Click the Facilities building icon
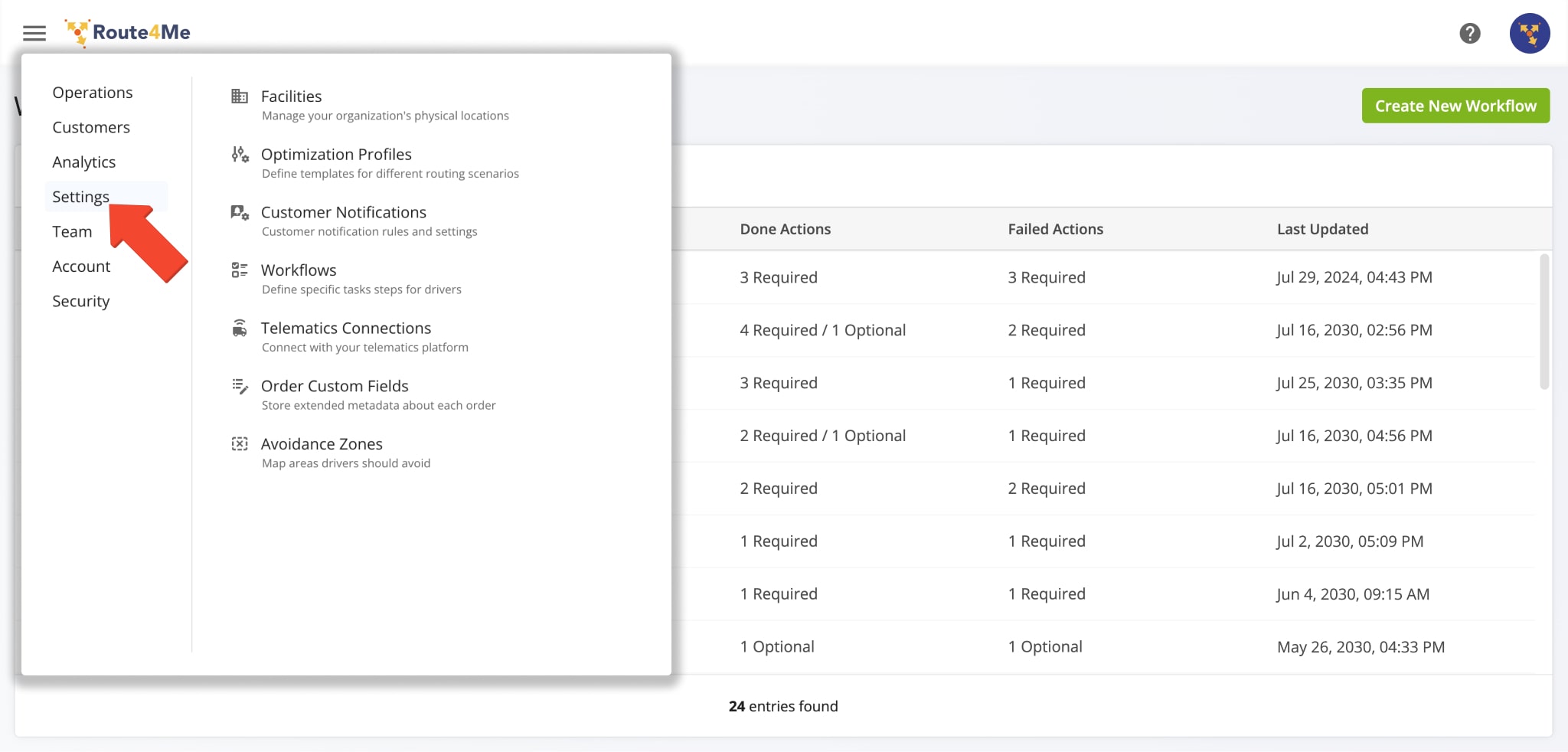The image size is (1568, 752). [x=240, y=96]
